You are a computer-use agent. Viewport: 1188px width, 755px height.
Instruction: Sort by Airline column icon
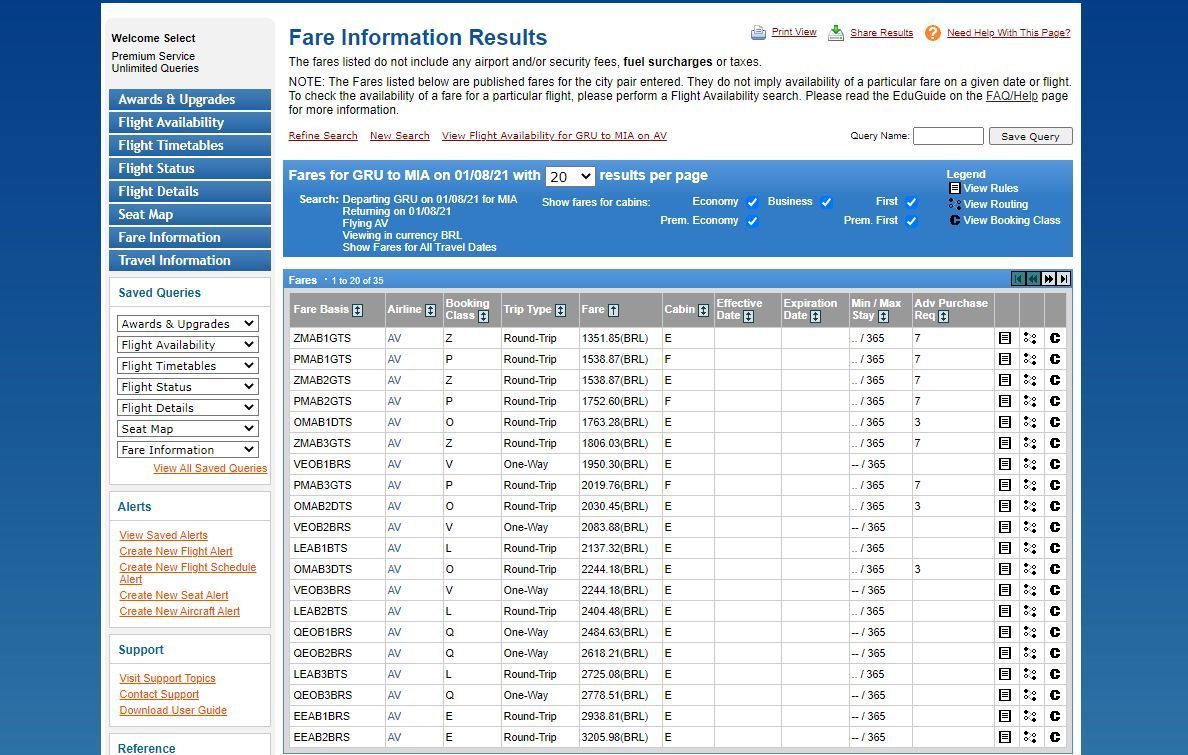coord(430,310)
